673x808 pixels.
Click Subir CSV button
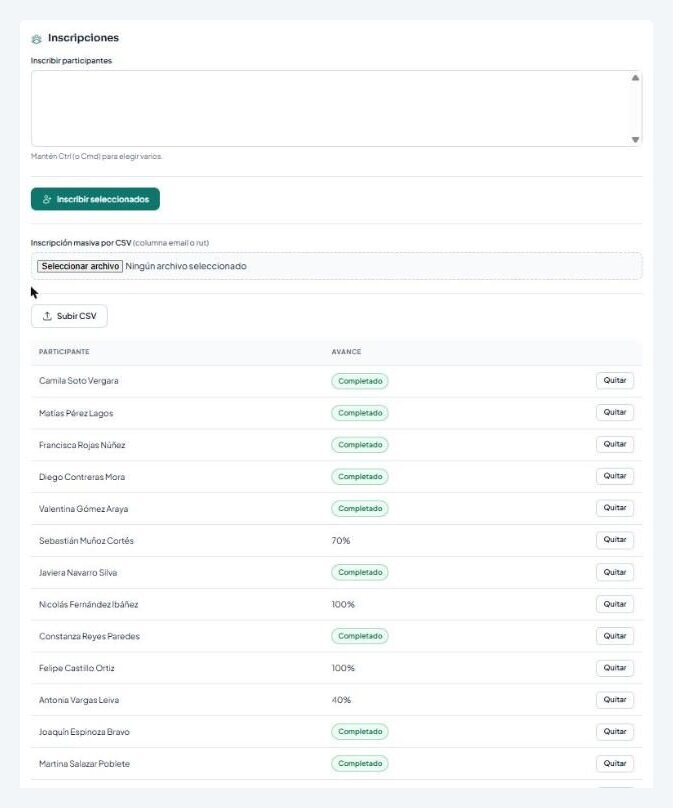(69, 316)
